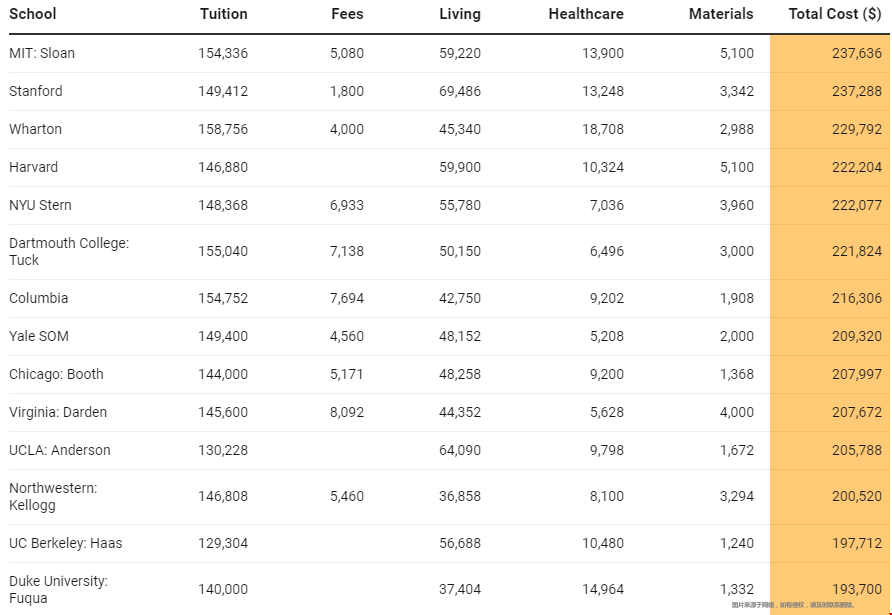892x615 pixels.
Task: Sort by the Tuition column header
Action: pyautogui.click(x=224, y=14)
